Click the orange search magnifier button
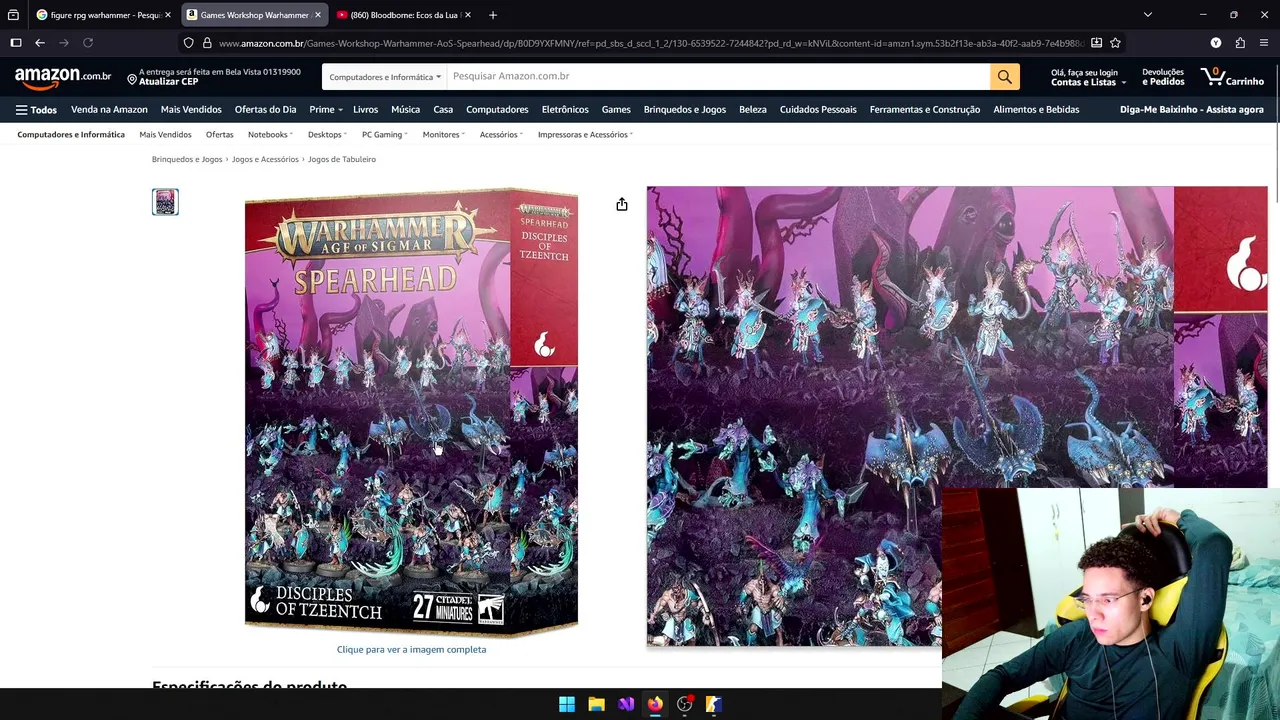 1004,77
